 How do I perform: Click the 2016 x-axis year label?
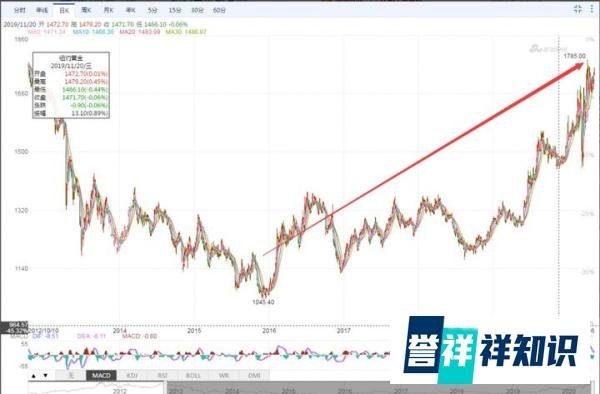[x=269, y=331]
